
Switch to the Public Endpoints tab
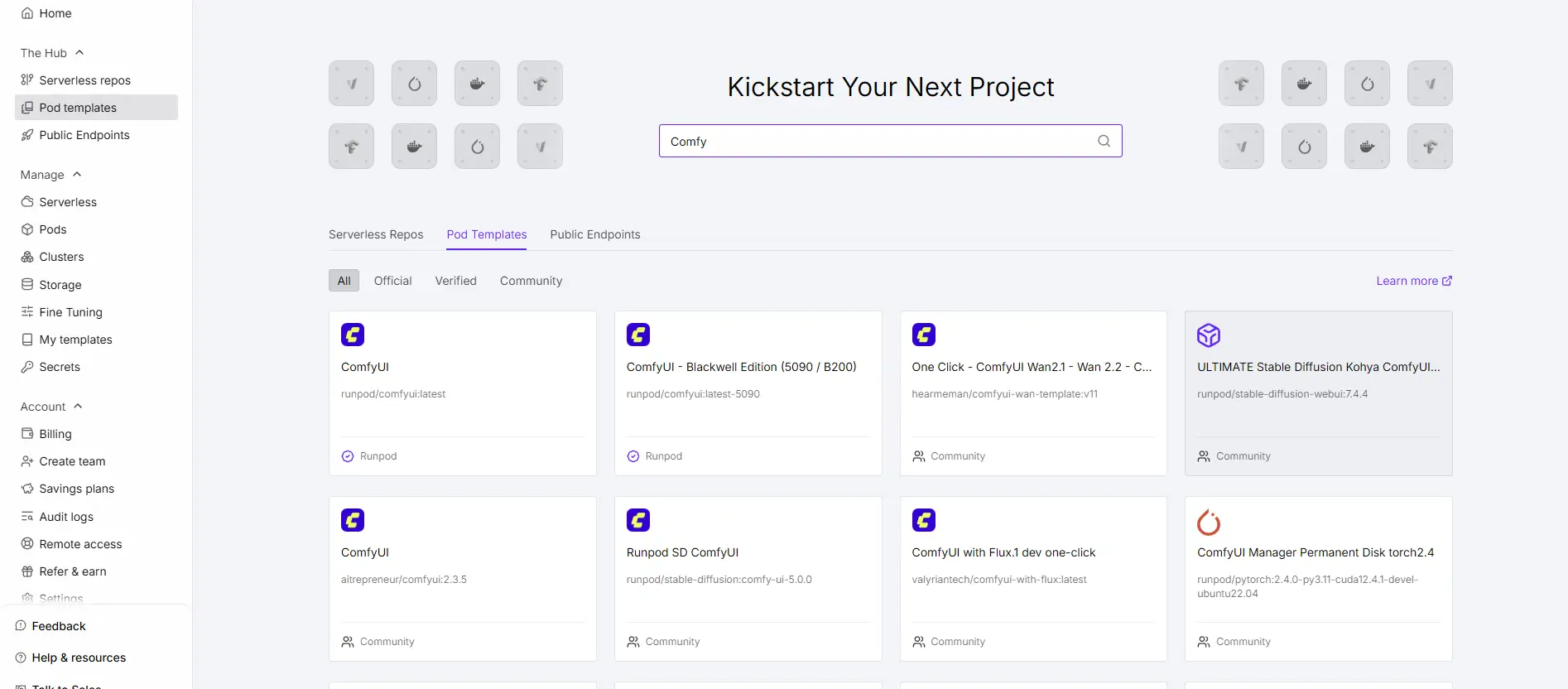click(x=594, y=234)
